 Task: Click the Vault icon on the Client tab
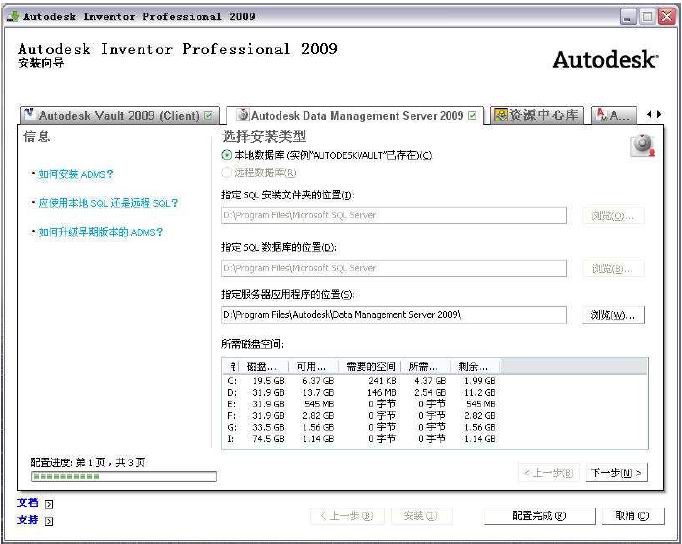click(29, 114)
